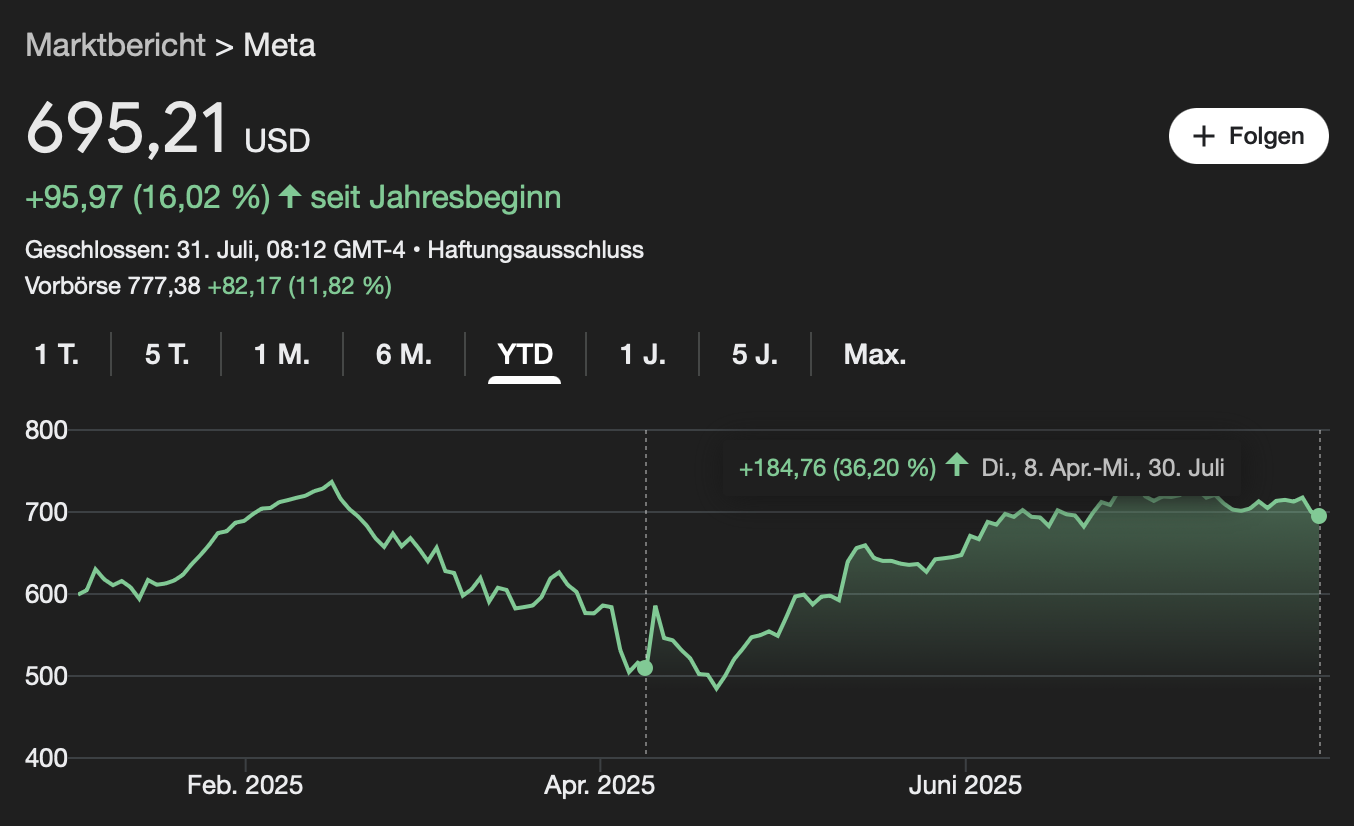This screenshot has height=826, width=1354.
Task: Click the seit Jahresbeginn label
Action: click(x=436, y=198)
